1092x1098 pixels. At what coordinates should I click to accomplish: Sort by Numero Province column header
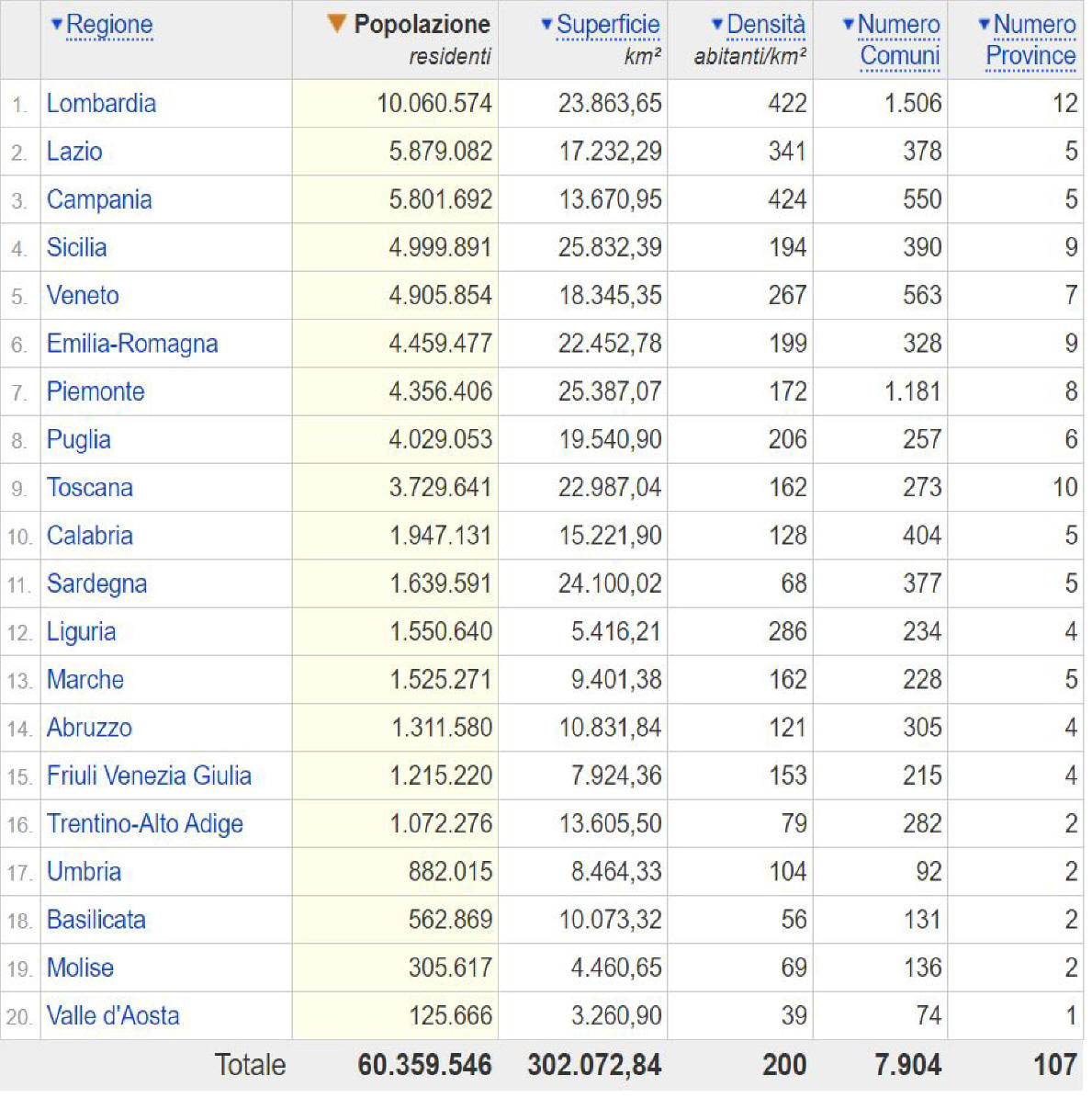[1031, 40]
